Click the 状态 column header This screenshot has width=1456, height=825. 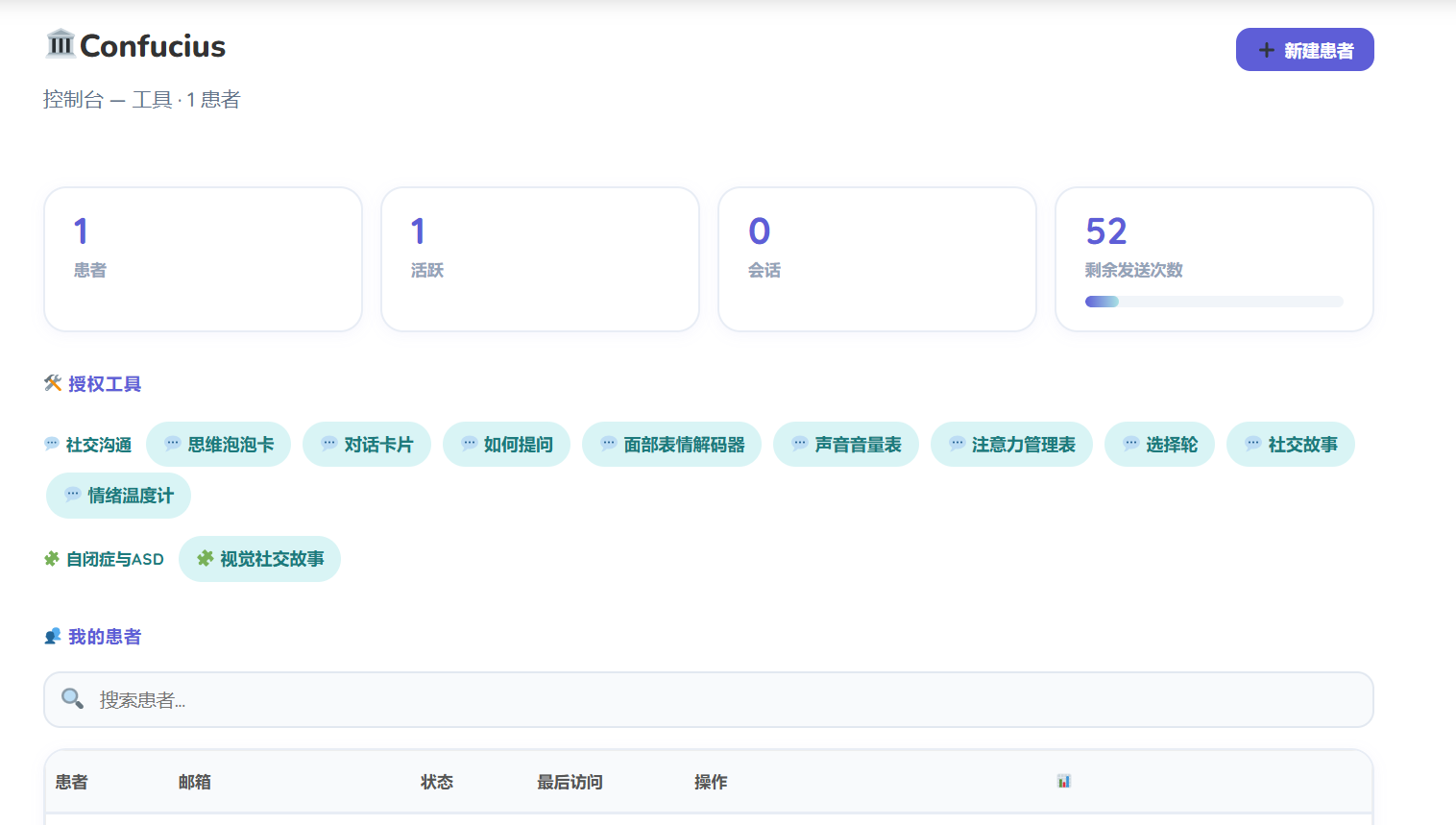437,782
